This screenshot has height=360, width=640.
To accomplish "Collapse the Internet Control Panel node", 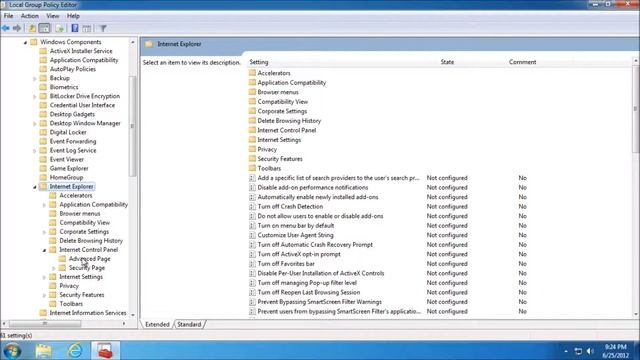I will (44, 250).
